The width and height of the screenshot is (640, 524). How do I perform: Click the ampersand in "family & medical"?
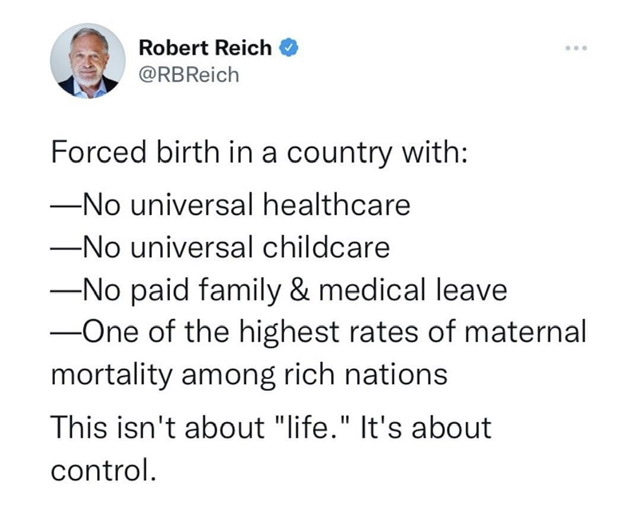tap(300, 290)
